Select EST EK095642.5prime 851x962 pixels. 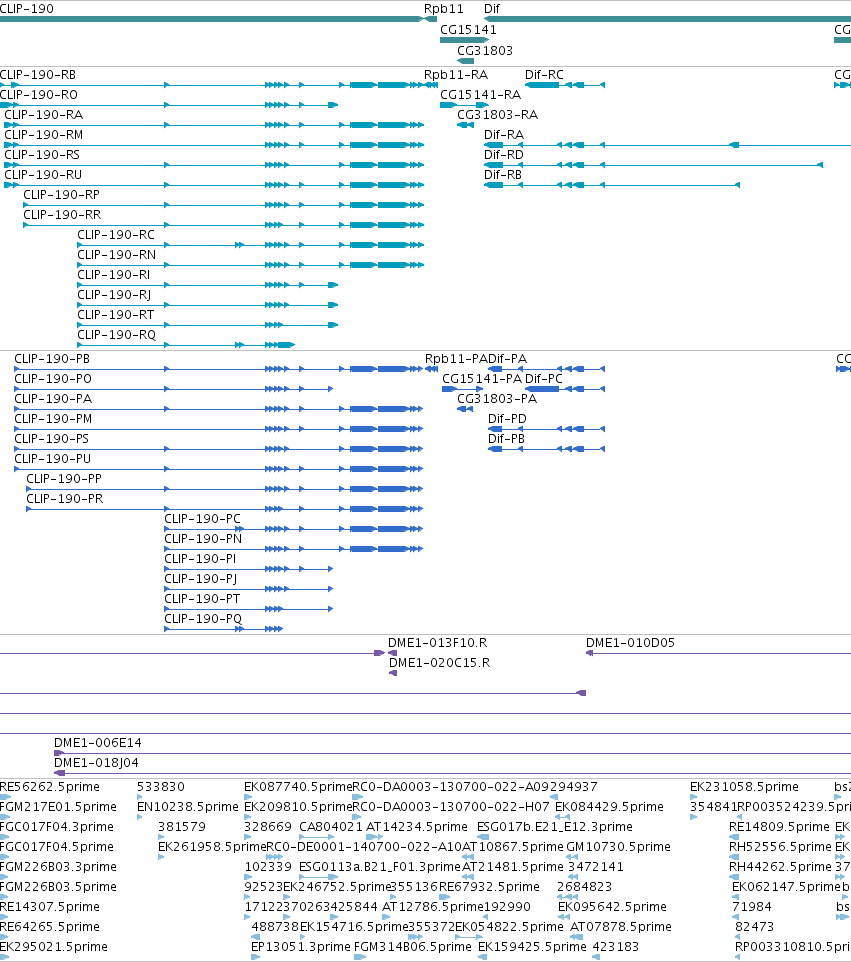pyautogui.click(x=612, y=907)
